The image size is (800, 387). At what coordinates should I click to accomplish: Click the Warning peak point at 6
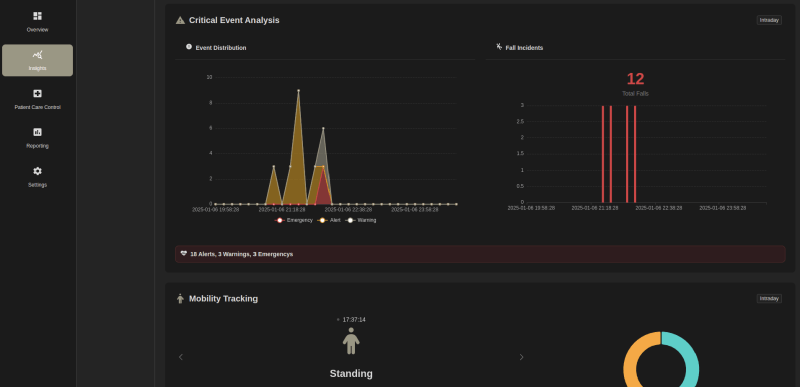tap(323, 128)
